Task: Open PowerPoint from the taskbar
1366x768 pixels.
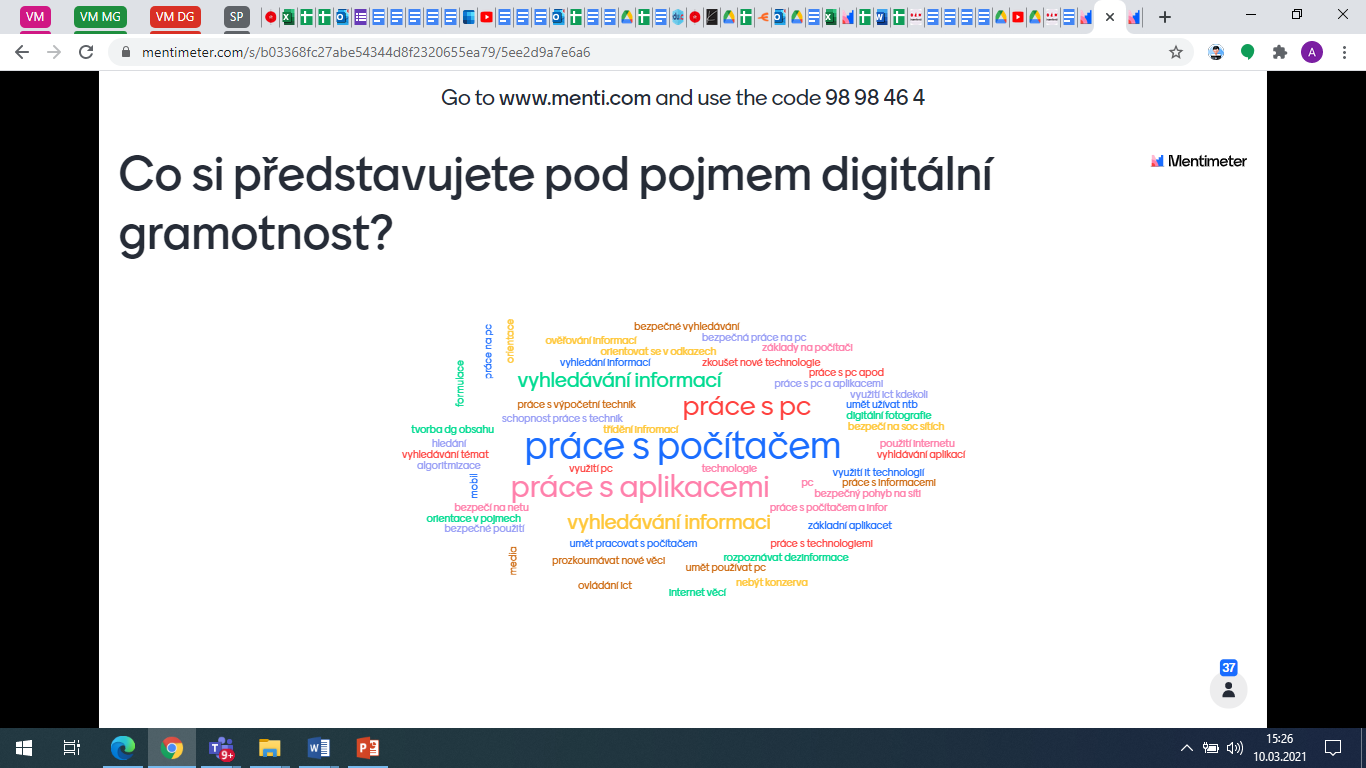Action: coord(368,747)
